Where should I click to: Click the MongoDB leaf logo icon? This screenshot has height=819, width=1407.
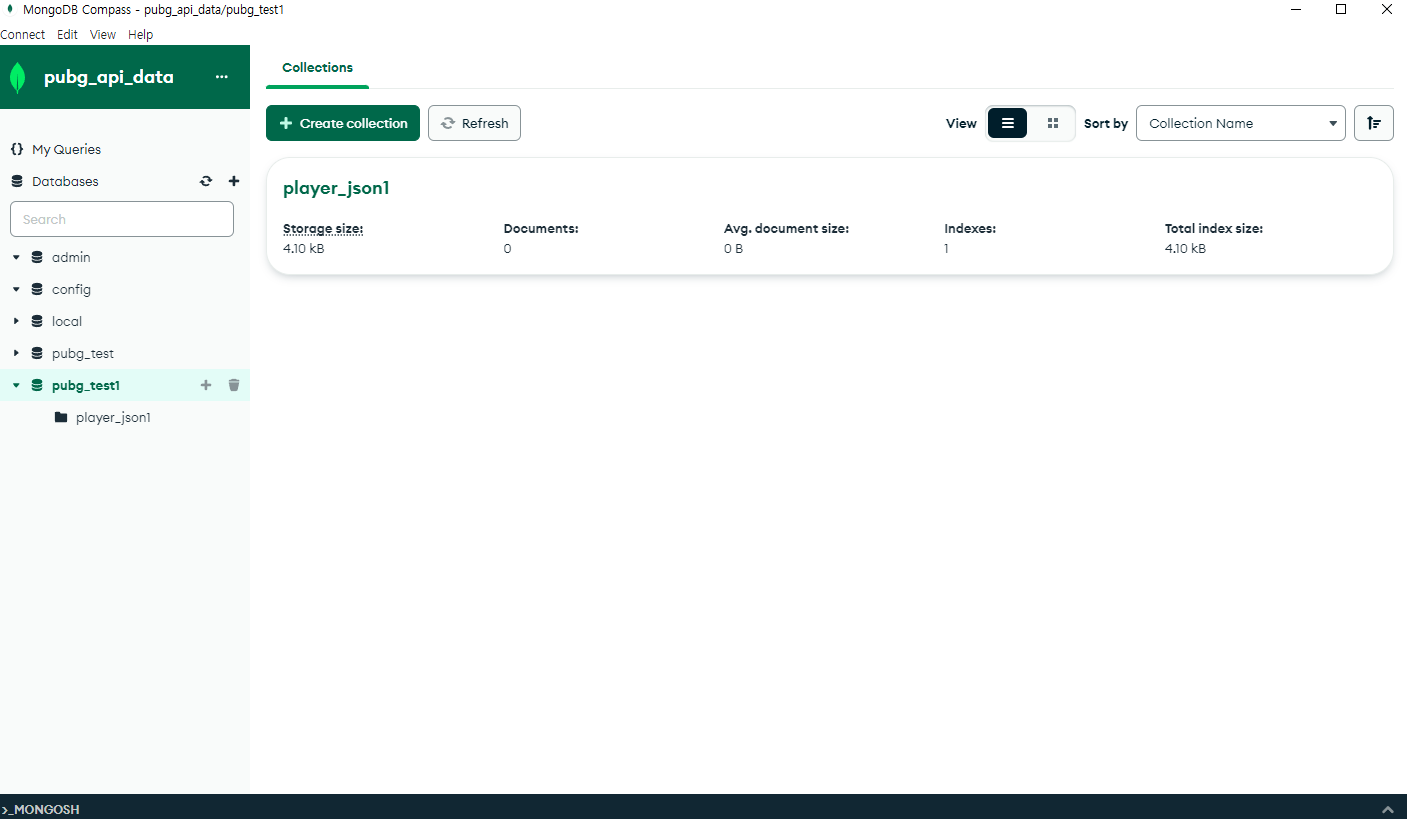[x=17, y=77]
